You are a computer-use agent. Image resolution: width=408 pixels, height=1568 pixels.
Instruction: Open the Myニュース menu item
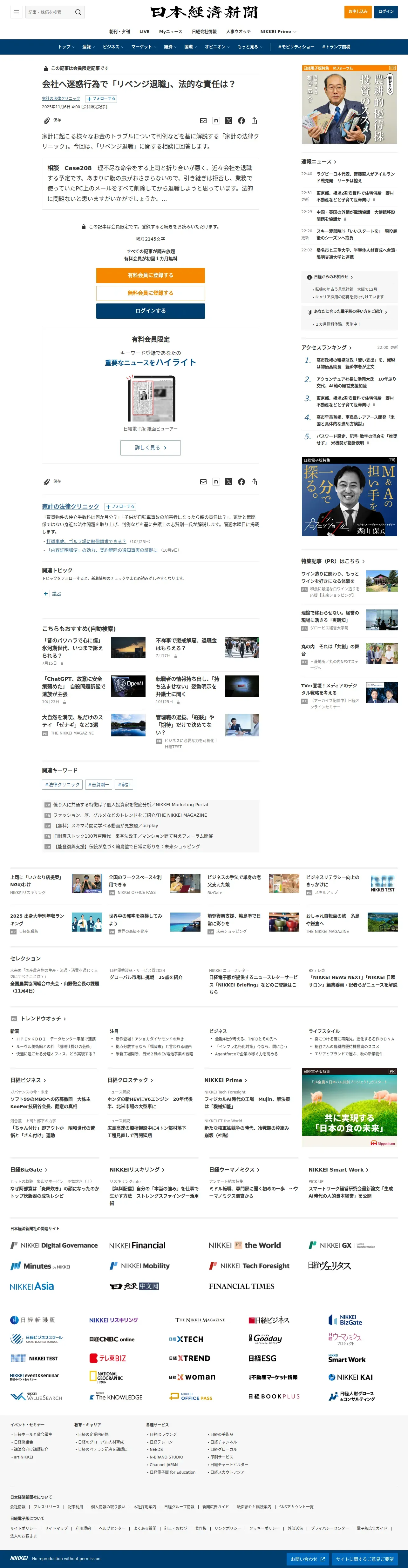click(171, 32)
